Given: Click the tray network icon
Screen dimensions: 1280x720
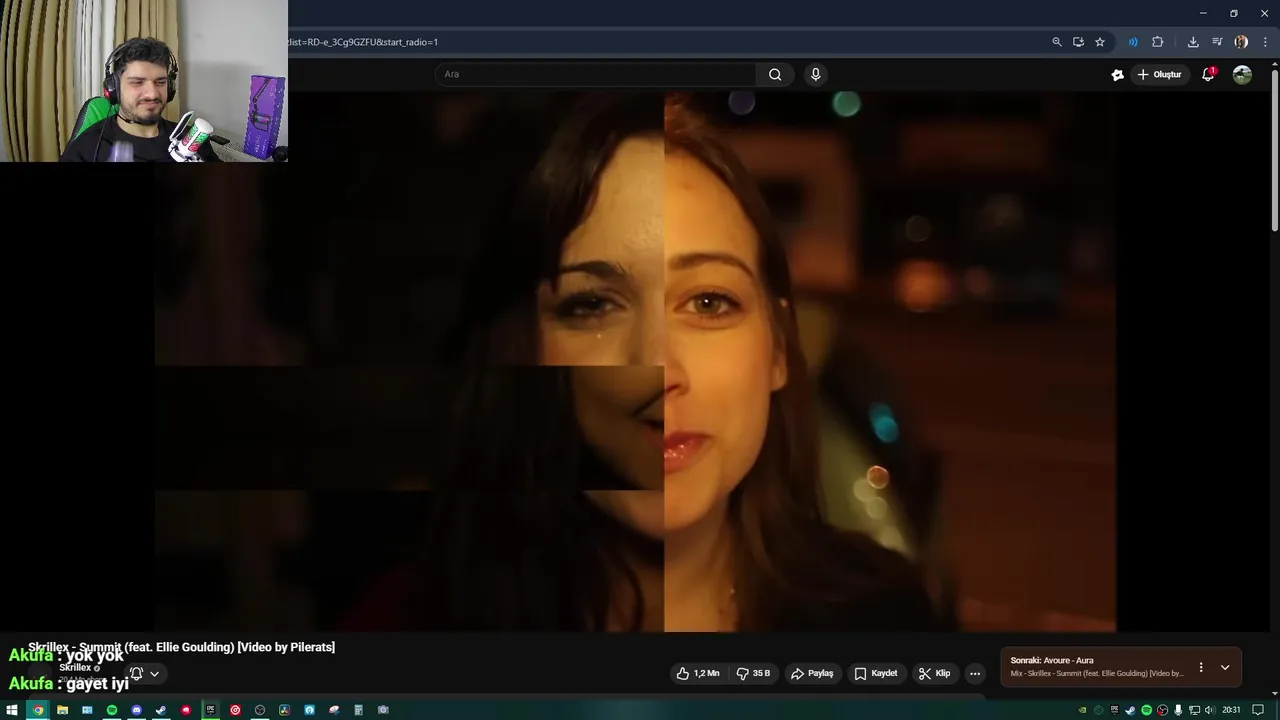Looking at the screenshot, I should [1194, 710].
